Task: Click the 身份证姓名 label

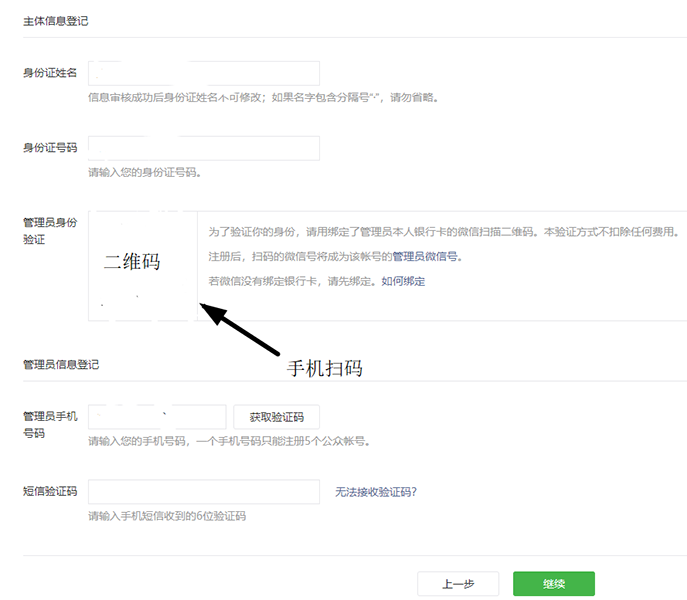Action: [x=50, y=73]
